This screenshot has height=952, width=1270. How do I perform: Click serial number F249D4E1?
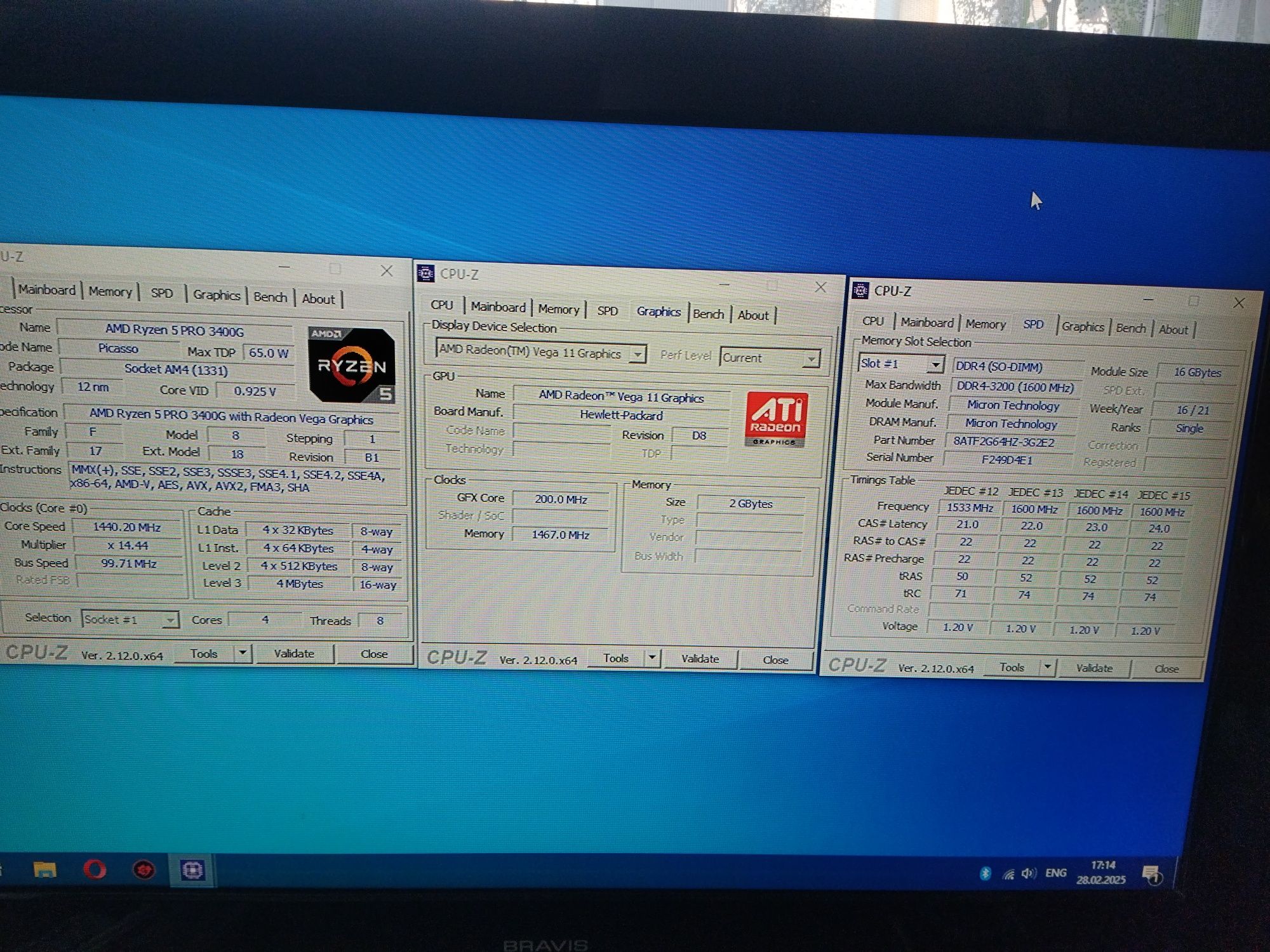[x=1007, y=459]
